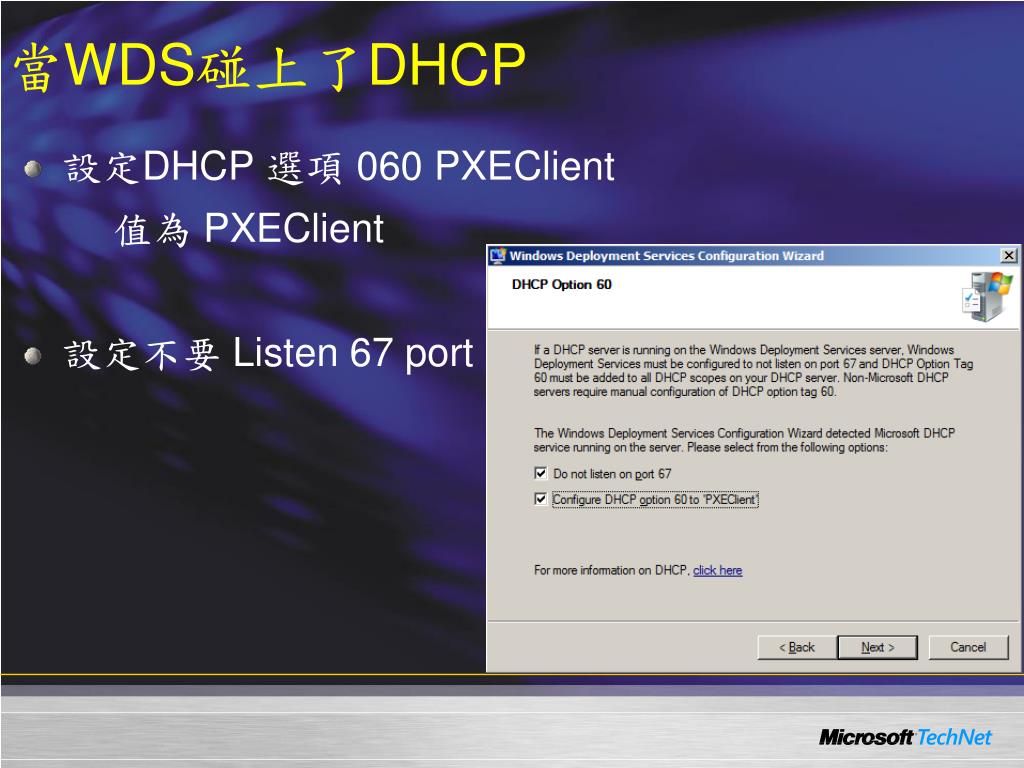Click the server graphic in wizard header
This screenshot has width=1024, height=768.
pos(987,297)
